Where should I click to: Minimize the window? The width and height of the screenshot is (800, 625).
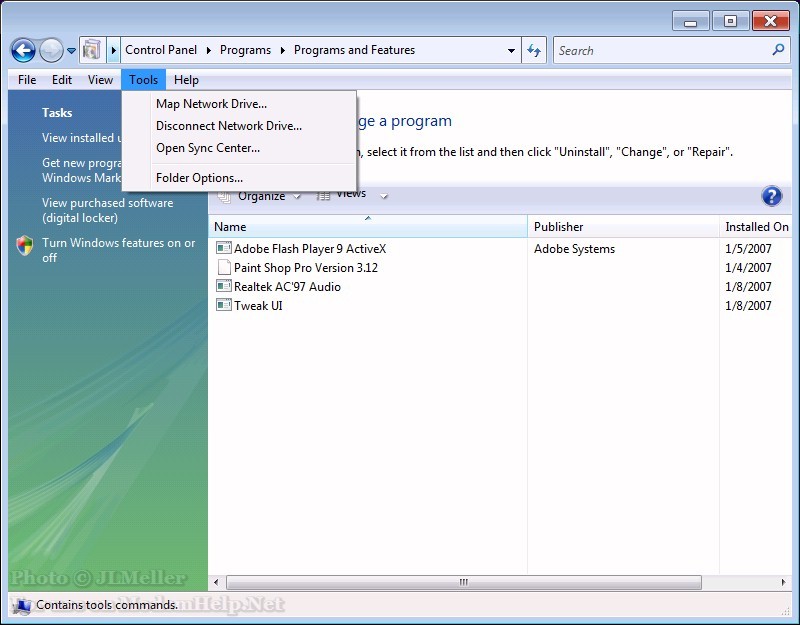pyautogui.click(x=690, y=22)
